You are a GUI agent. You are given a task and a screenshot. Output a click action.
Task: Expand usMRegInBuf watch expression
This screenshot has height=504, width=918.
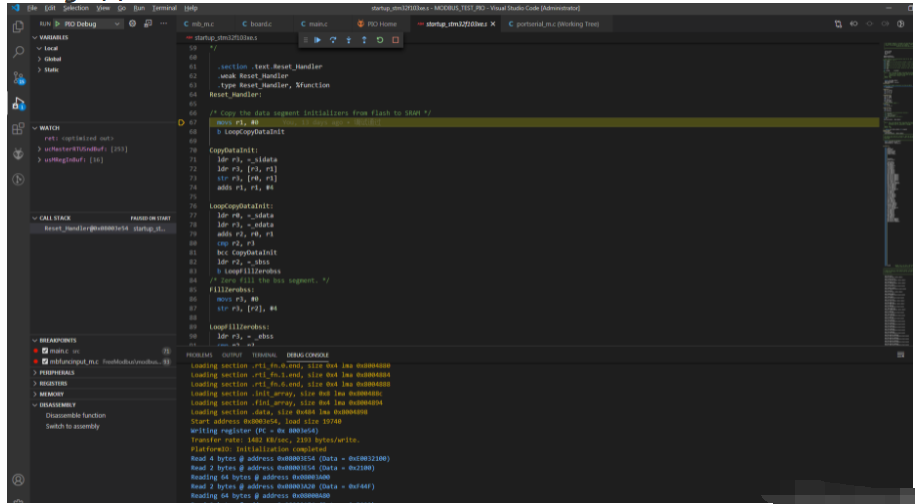pos(40,160)
